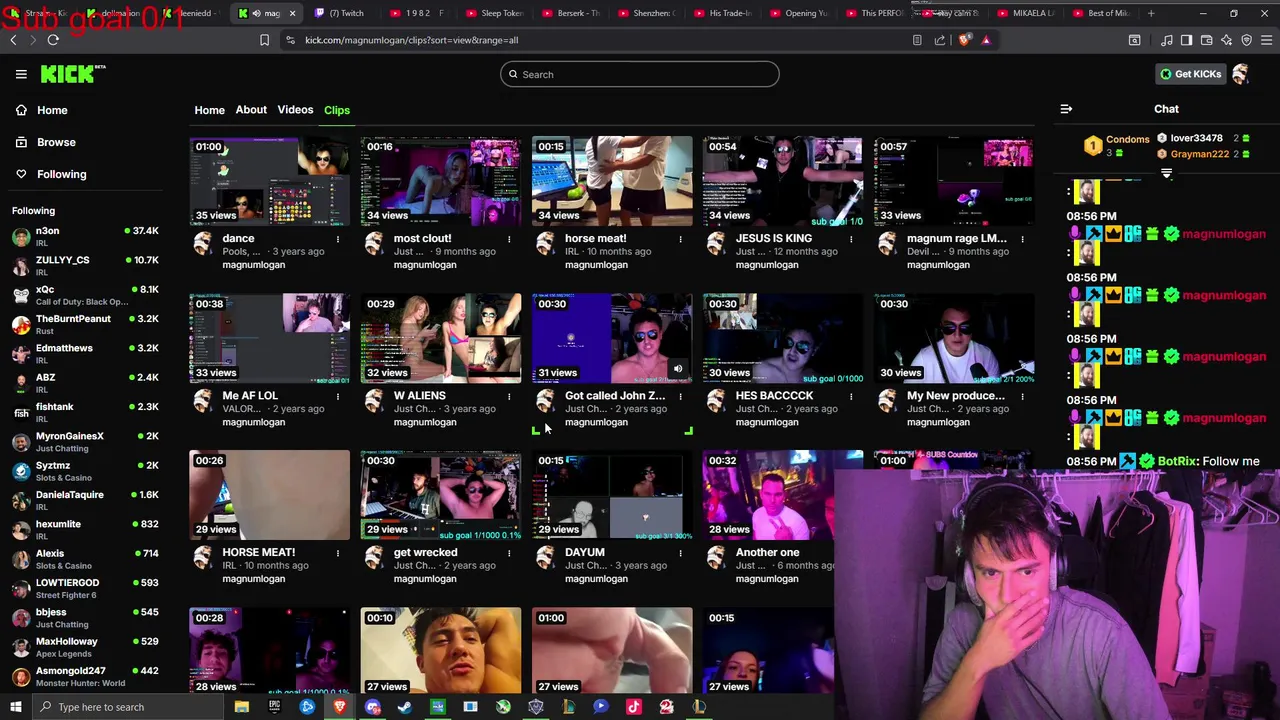
Task: Click the KICK logo
Action: [x=72, y=74]
